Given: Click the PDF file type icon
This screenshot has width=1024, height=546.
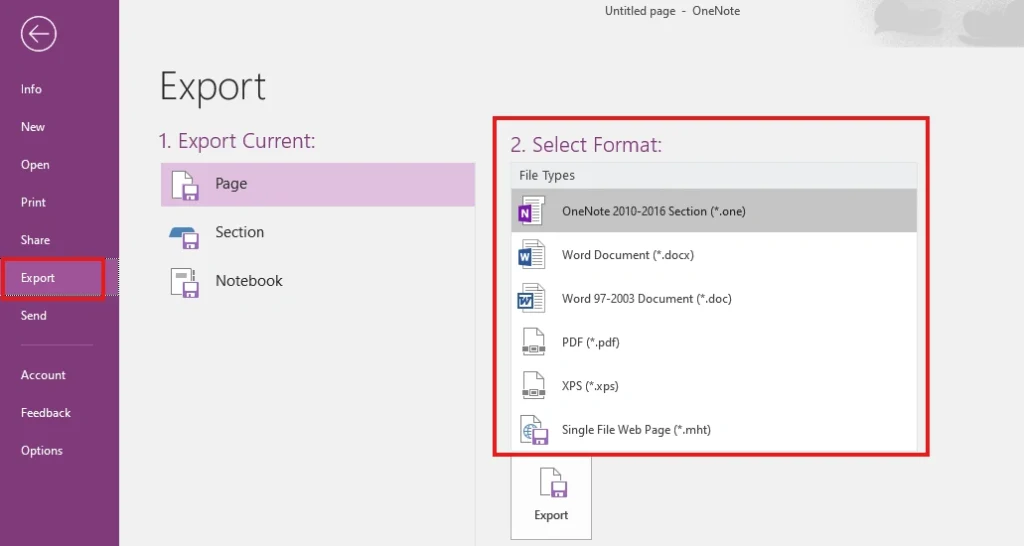Looking at the screenshot, I should 533,342.
